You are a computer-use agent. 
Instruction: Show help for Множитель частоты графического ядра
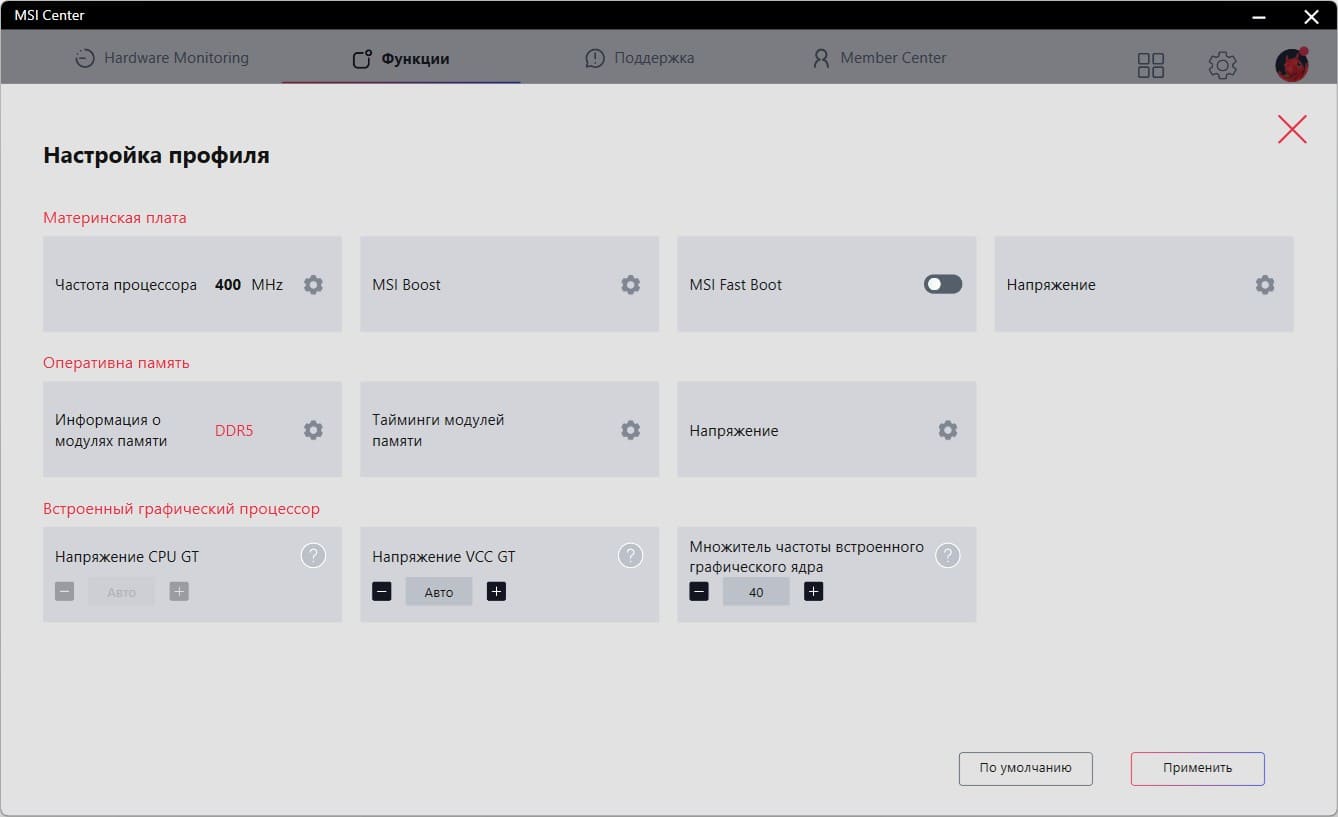coord(947,556)
